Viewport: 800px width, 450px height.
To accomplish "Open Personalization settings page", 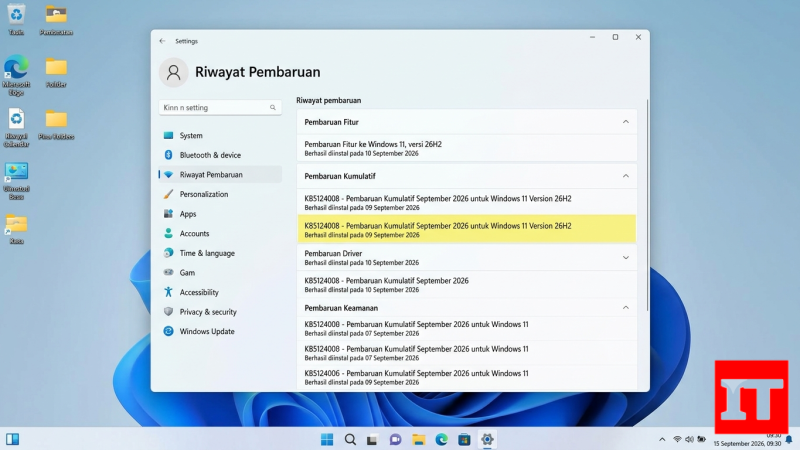I will tap(220, 194).
